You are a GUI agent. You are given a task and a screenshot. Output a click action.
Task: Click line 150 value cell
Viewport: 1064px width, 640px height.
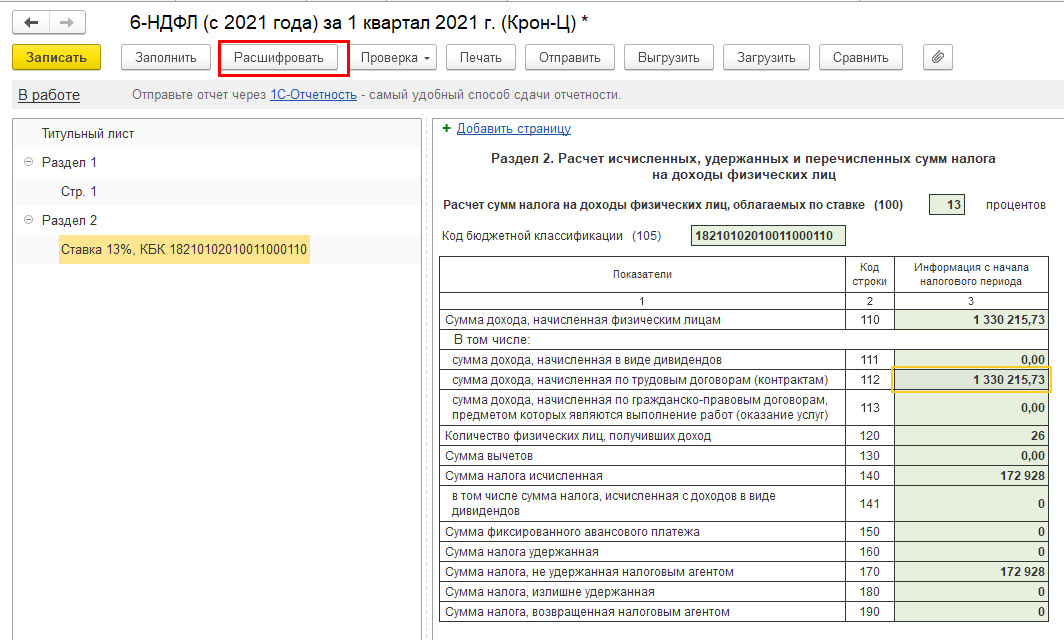(x=971, y=531)
